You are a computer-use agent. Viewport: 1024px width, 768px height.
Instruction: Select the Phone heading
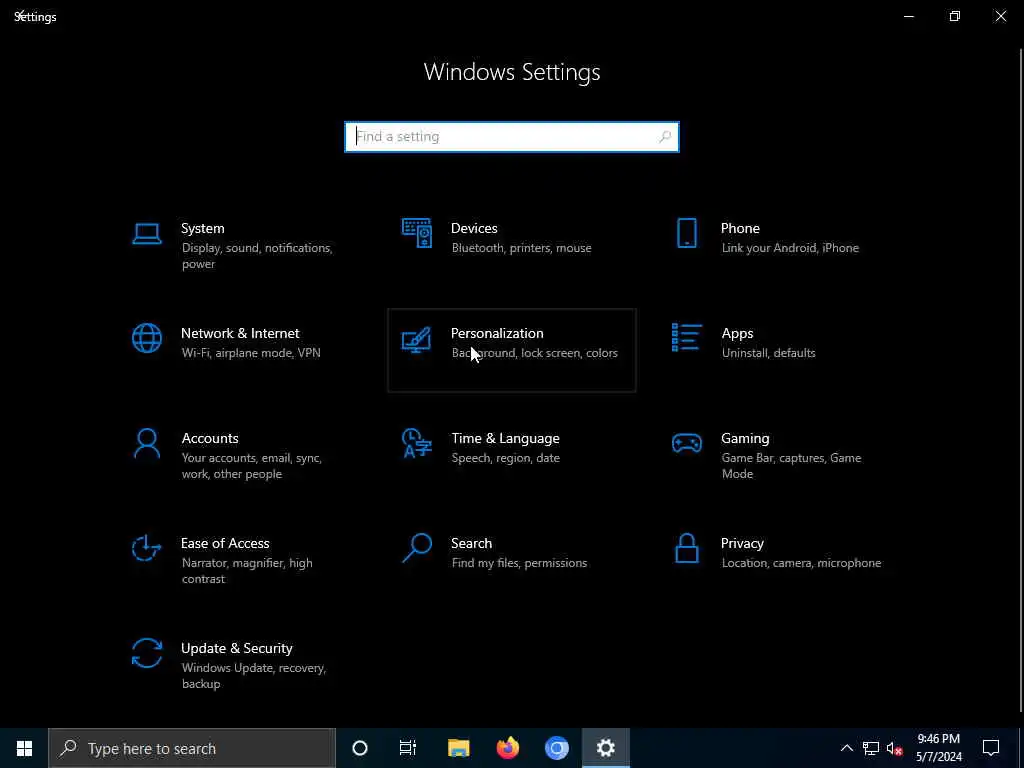[x=740, y=228]
